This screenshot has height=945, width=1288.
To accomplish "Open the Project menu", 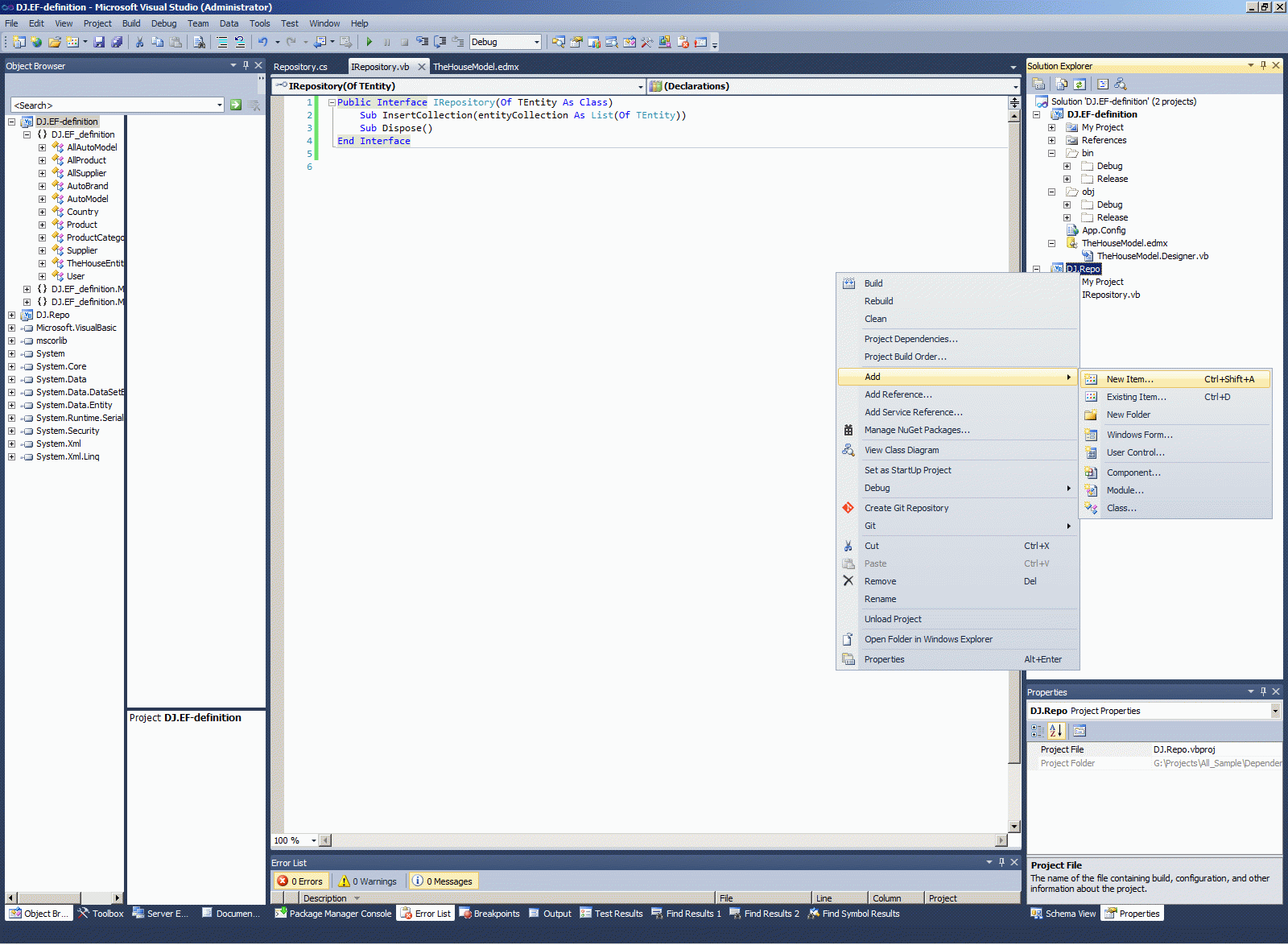I will point(97,23).
